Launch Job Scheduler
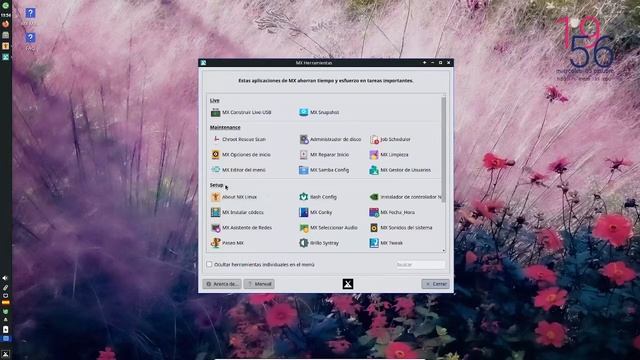This screenshot has width=640, height=360. [x=390, y=139]
